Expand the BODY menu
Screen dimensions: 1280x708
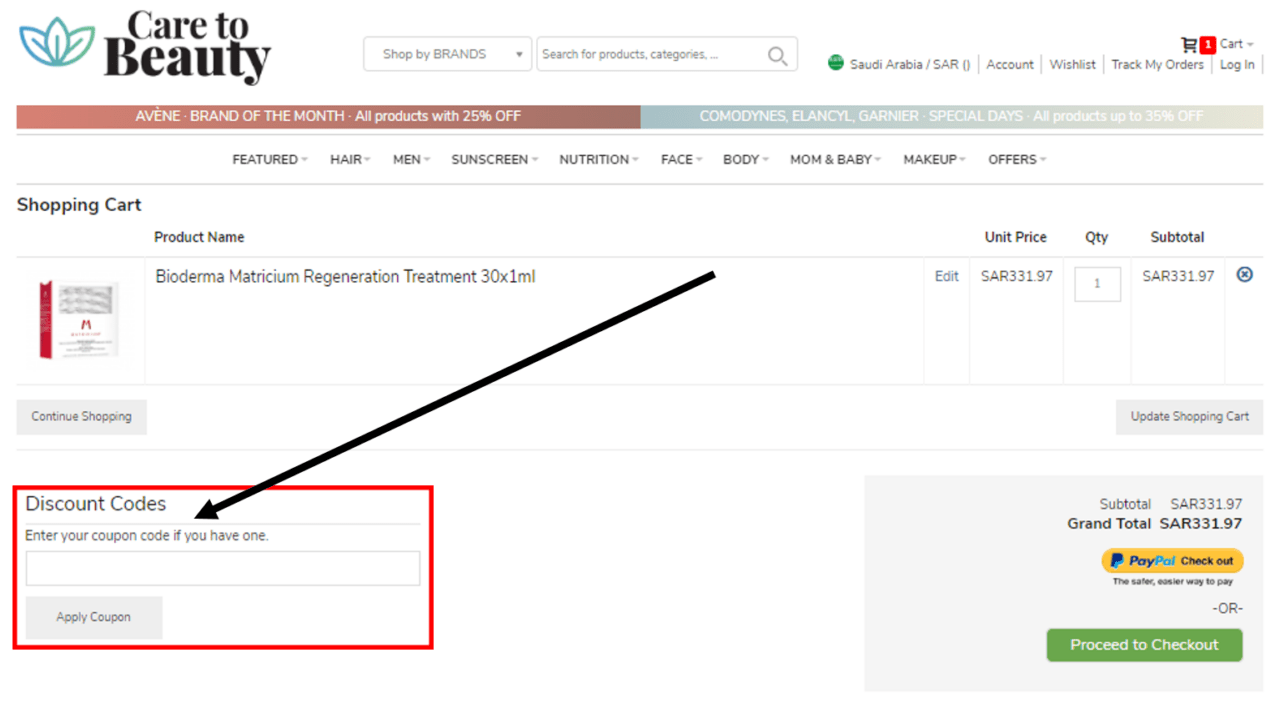click(x=746, y=159)
